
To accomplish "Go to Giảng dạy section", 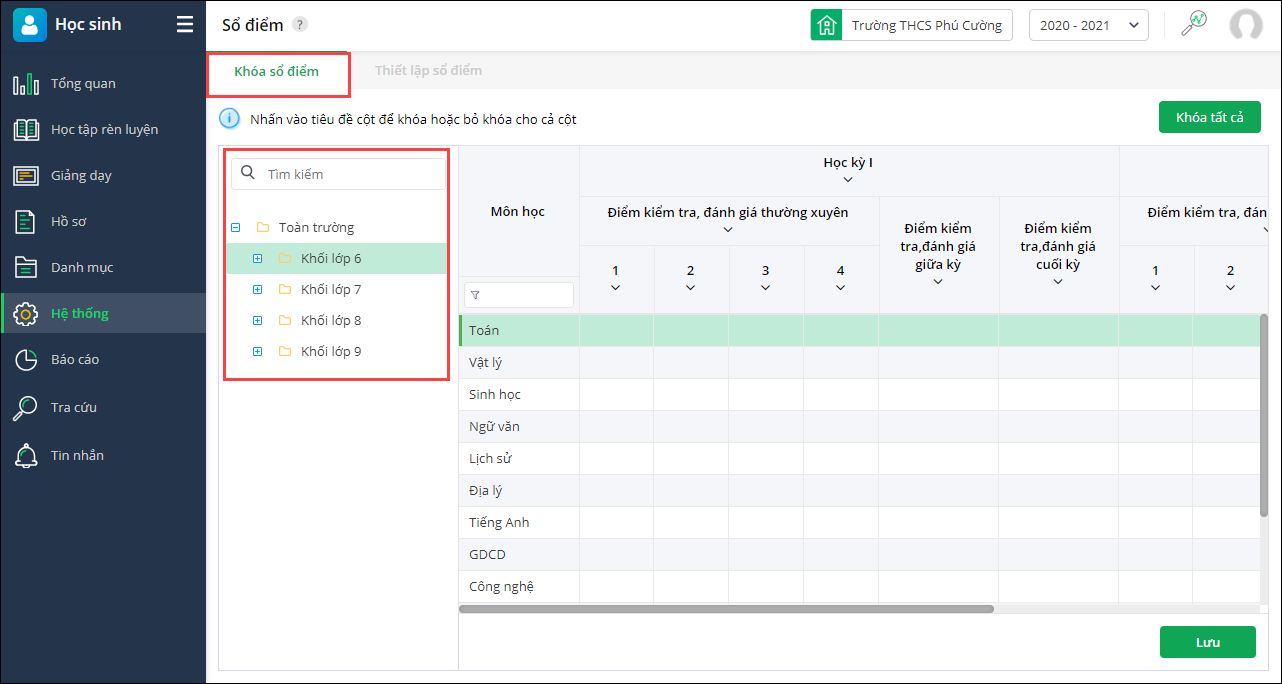I will pyautogui.click(x=103, y=175).
